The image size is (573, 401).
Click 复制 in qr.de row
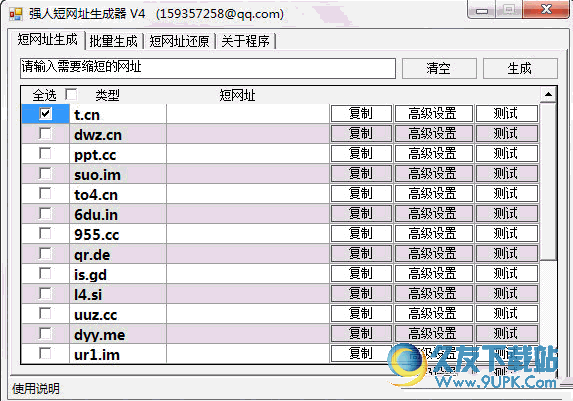pos(361,253)
